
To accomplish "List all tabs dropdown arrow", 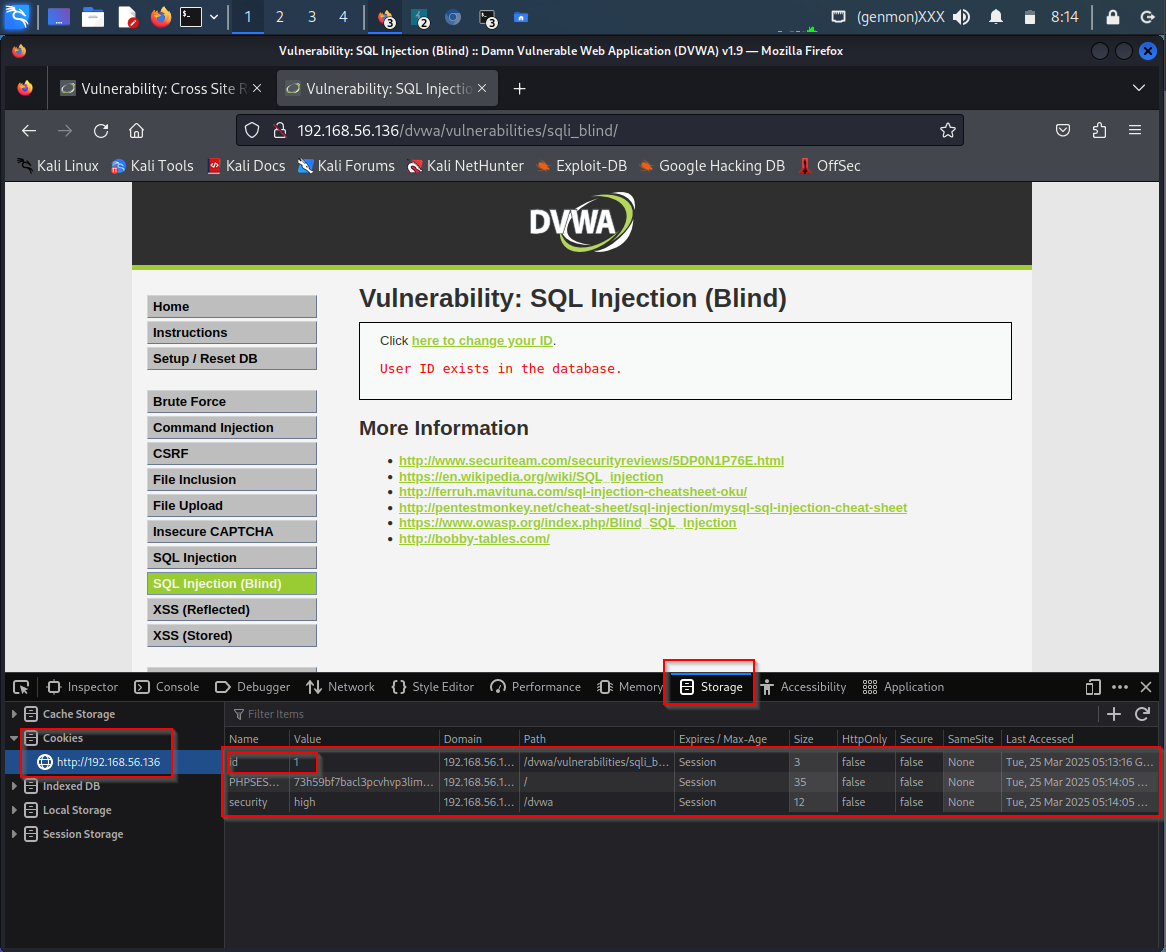I will [x=1138, y=88].
